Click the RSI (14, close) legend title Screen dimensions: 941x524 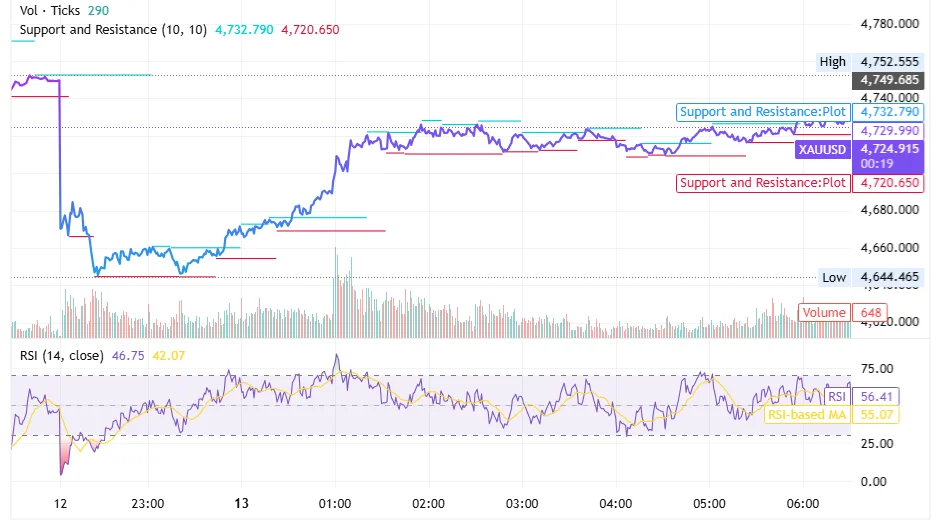coord(62,355)
